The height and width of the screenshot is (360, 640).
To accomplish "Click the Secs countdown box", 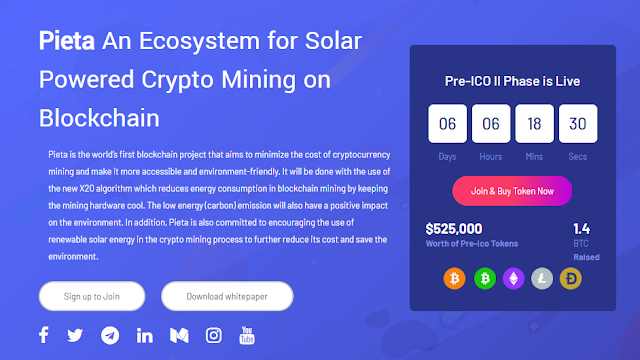I will 578,124.
